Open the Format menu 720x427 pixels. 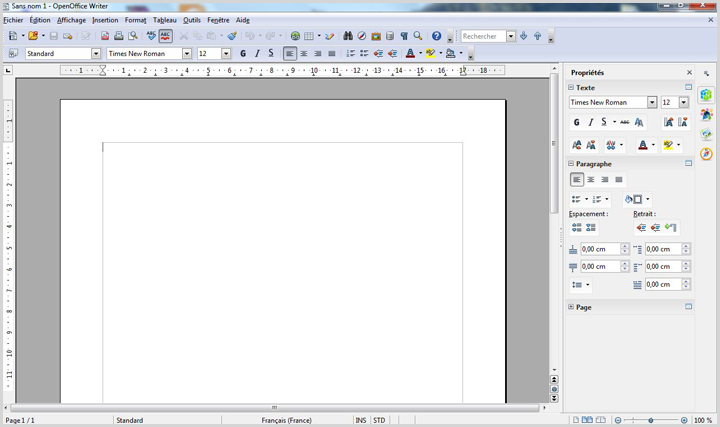(x=135, y=20)
